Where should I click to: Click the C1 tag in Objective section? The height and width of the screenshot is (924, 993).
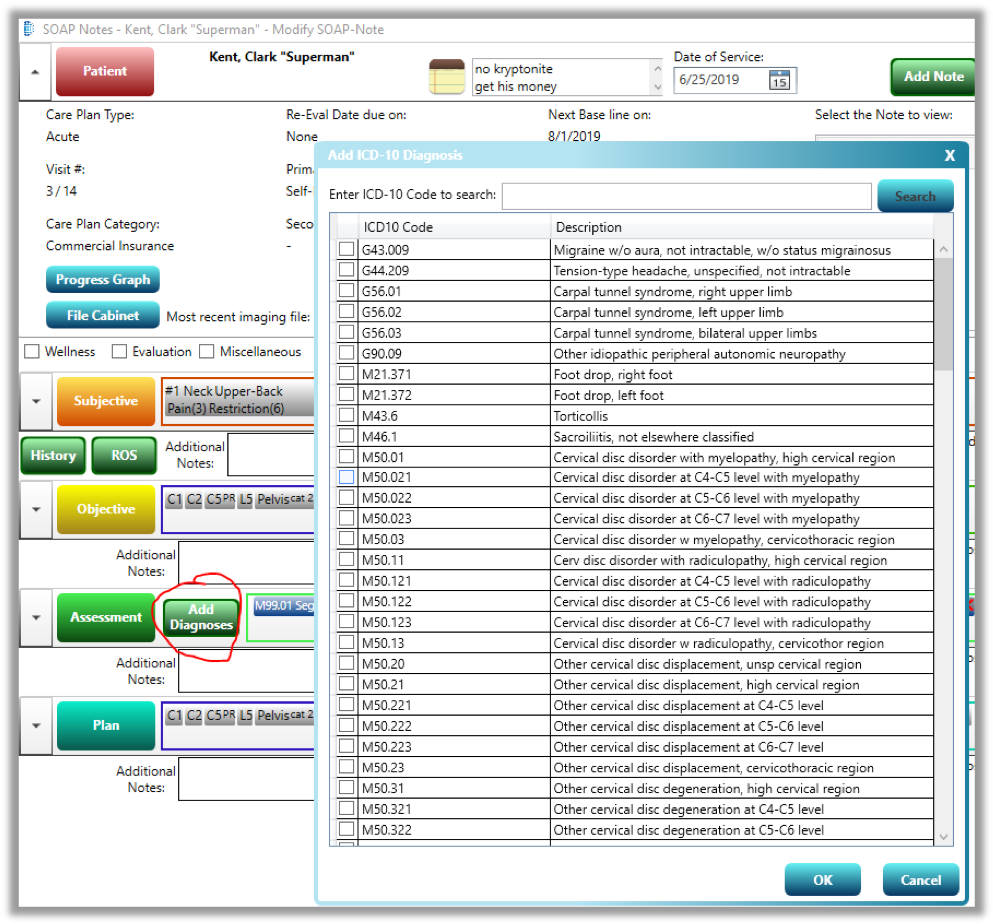point(174,500)
